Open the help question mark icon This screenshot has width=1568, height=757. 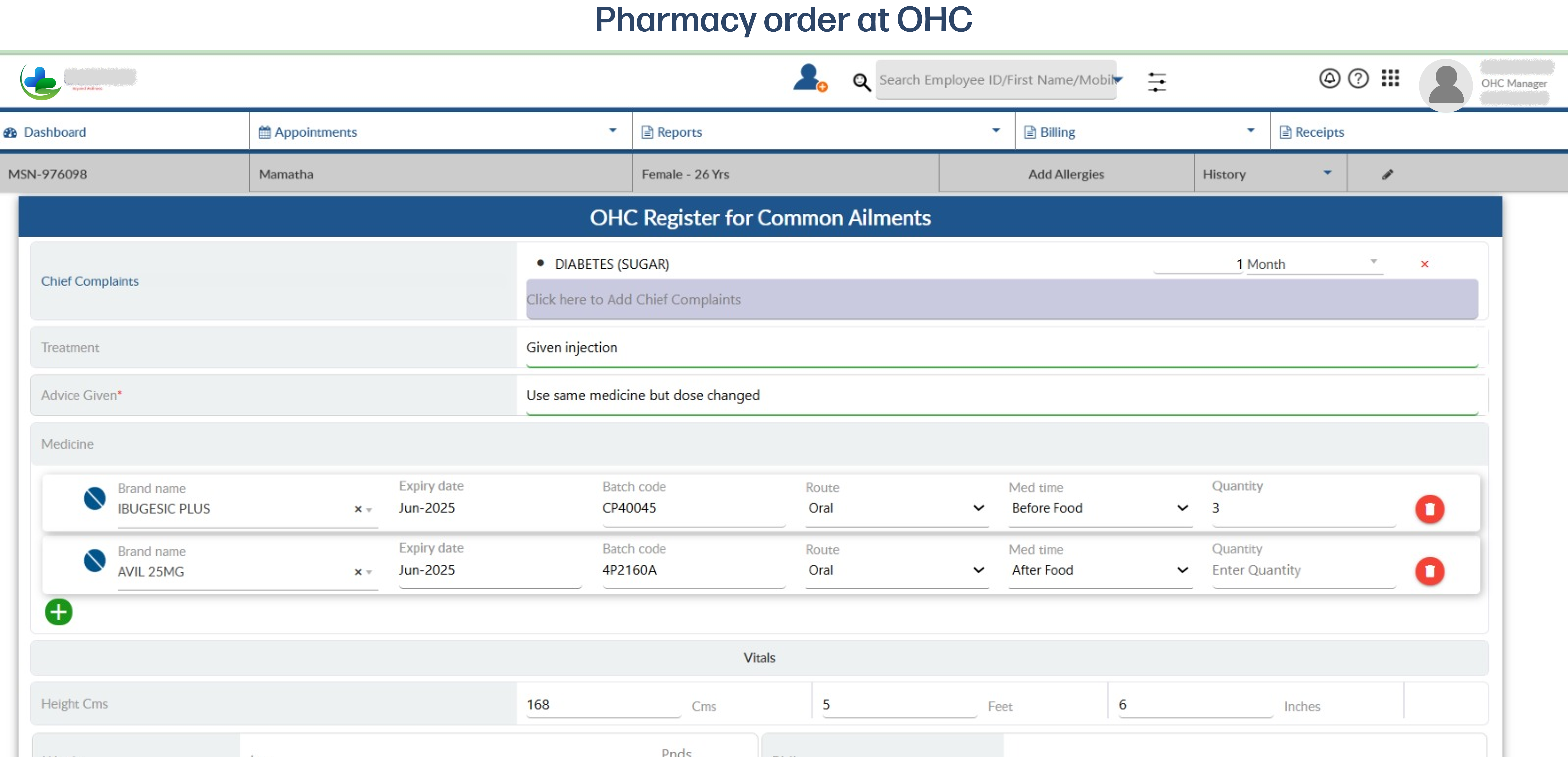[1358, 78]
